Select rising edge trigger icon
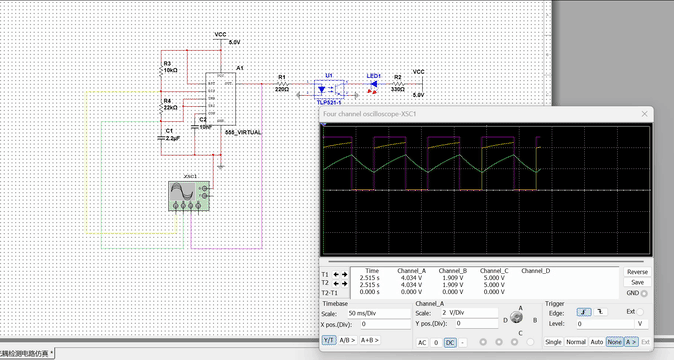The height and width of the screenshot is (360, 674). (583, 312)
